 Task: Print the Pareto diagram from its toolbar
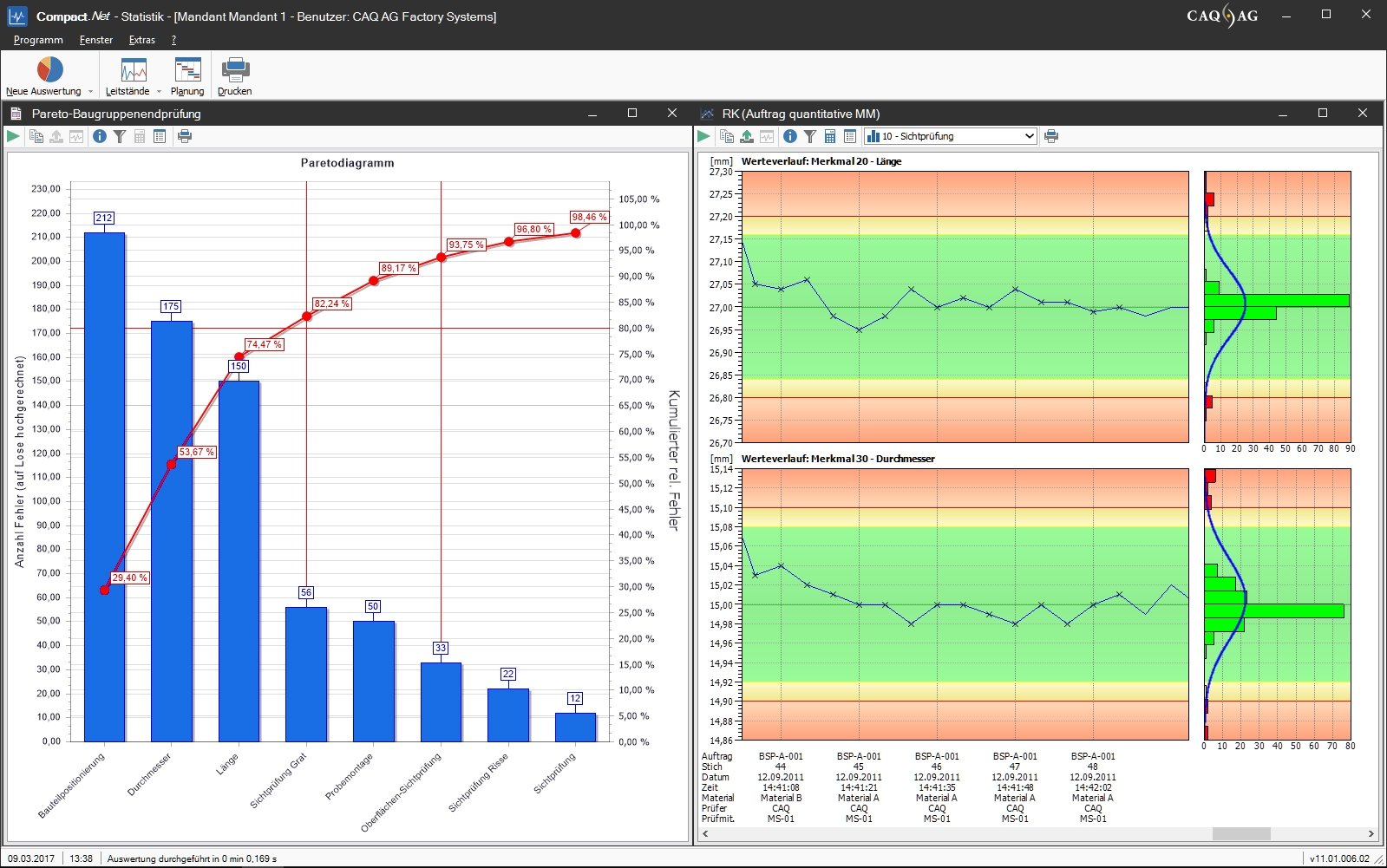(x=185, y=136)
